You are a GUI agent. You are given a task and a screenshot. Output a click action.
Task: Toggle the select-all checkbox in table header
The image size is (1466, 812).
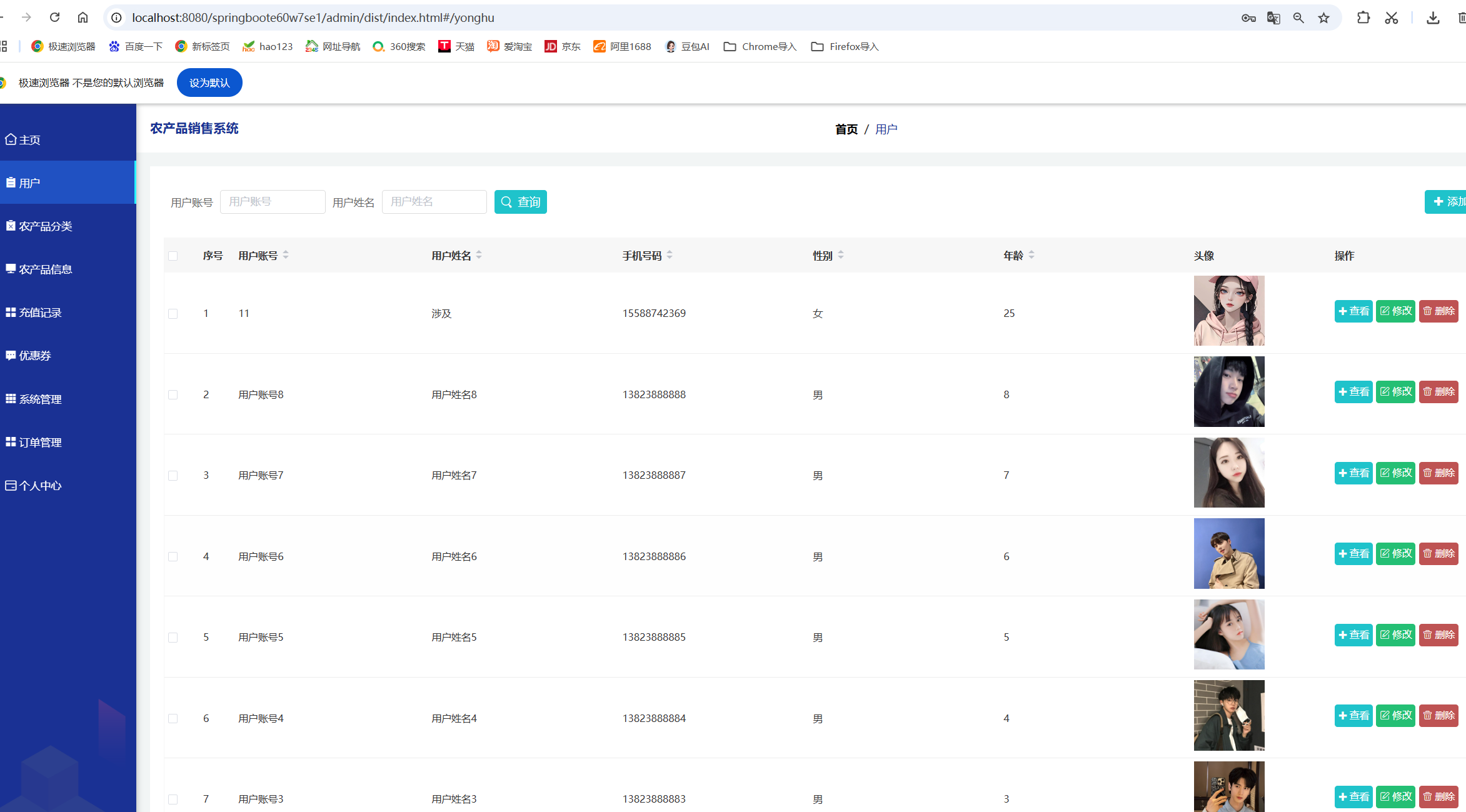point(173,256)
